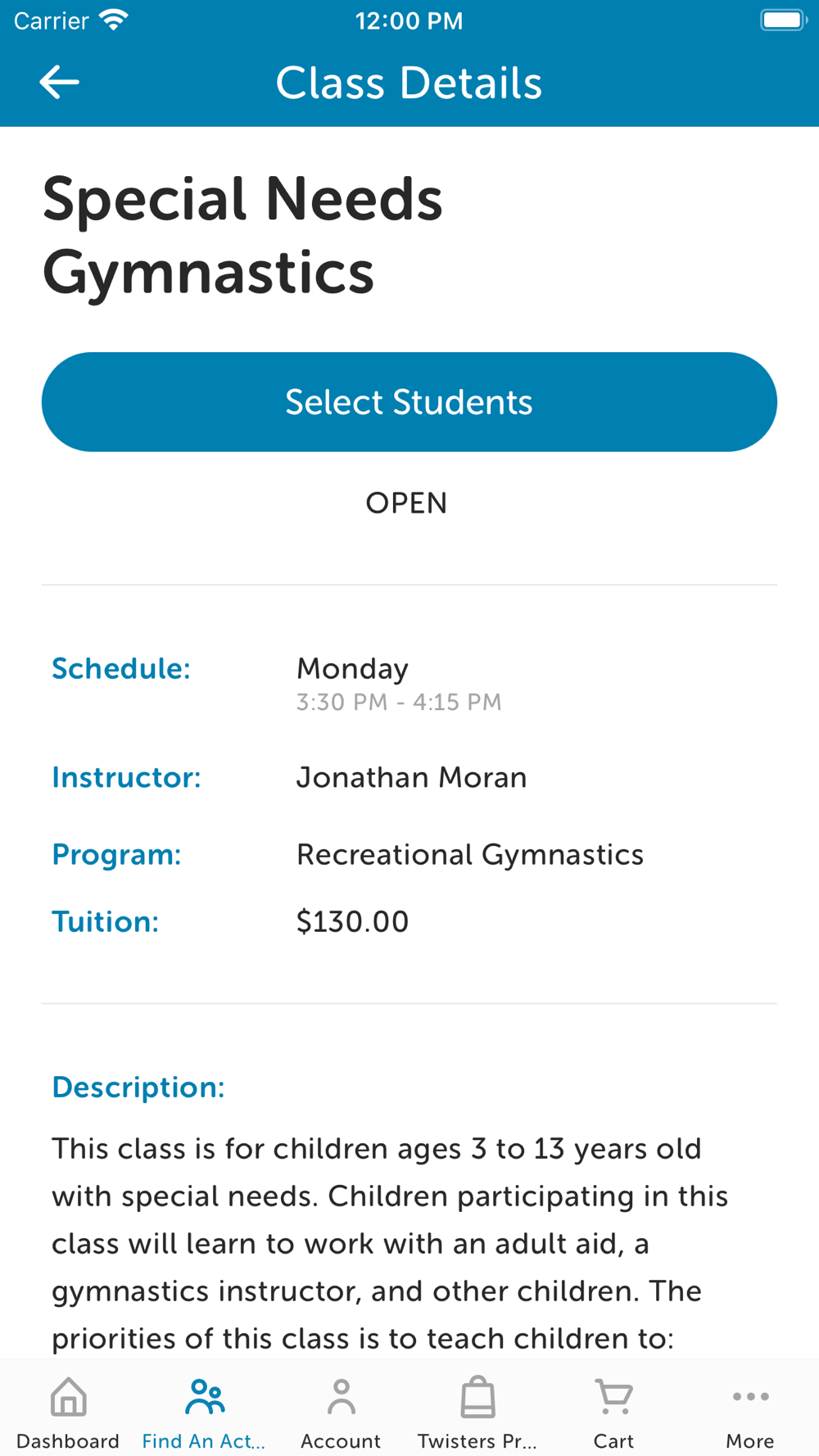
Task: Select the Find An Activity people icon
Action: point(205,1397)
